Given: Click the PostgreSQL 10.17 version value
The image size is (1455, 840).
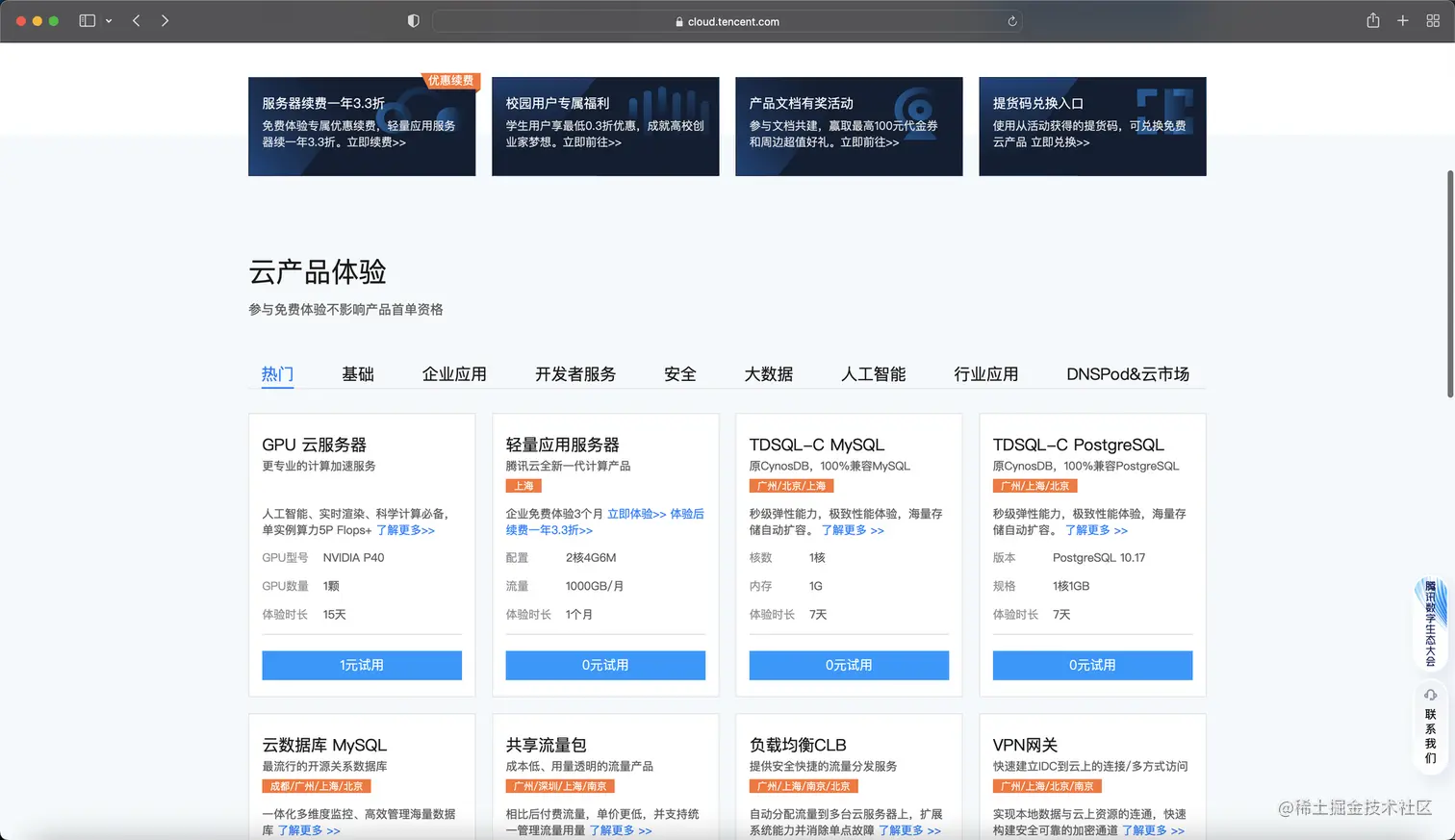Looking at the screenshot, I should point(1099,558).
